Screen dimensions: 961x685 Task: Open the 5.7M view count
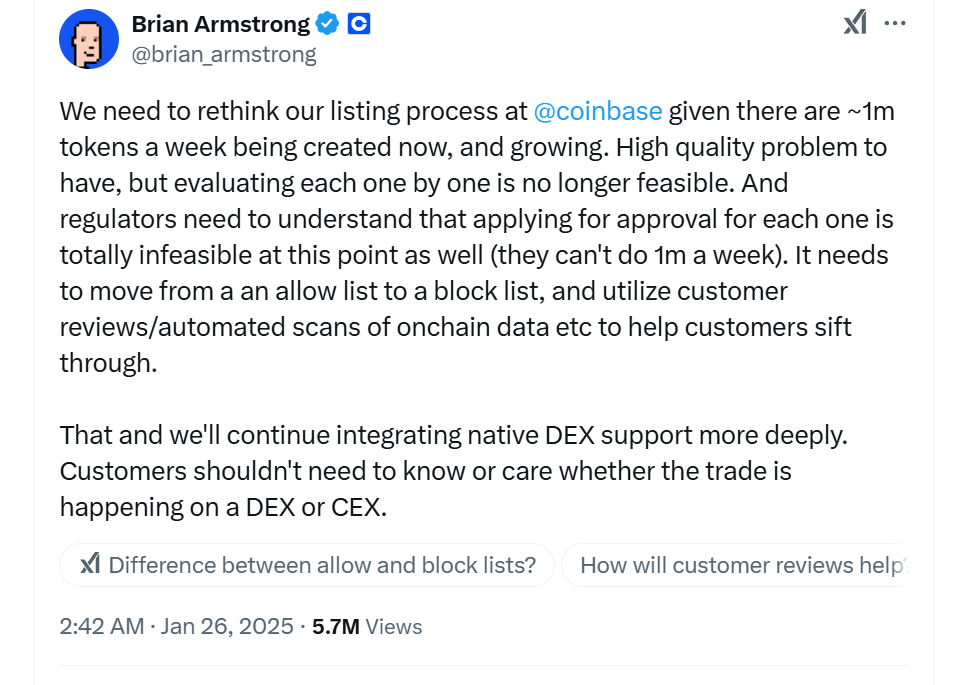point(336,627)
